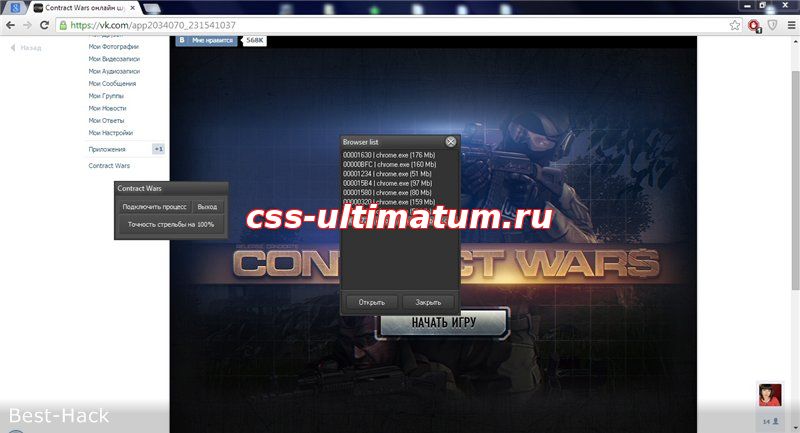Select process 000015B4 chrome.exe (97 Mb)
This screenshot has height=433, width=800.
click(387, 183)
